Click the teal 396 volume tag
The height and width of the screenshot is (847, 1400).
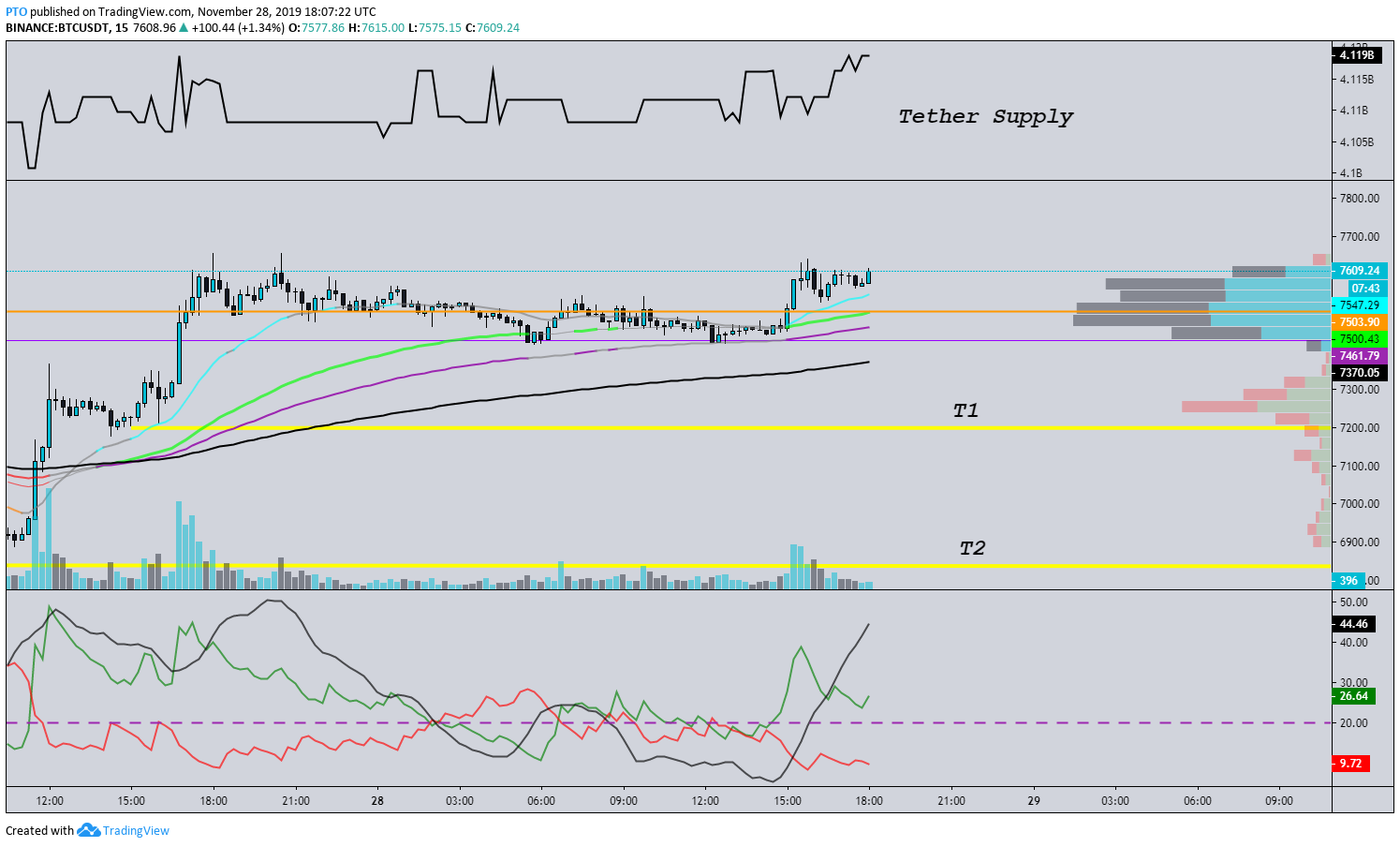click(x=1348, y=581)
